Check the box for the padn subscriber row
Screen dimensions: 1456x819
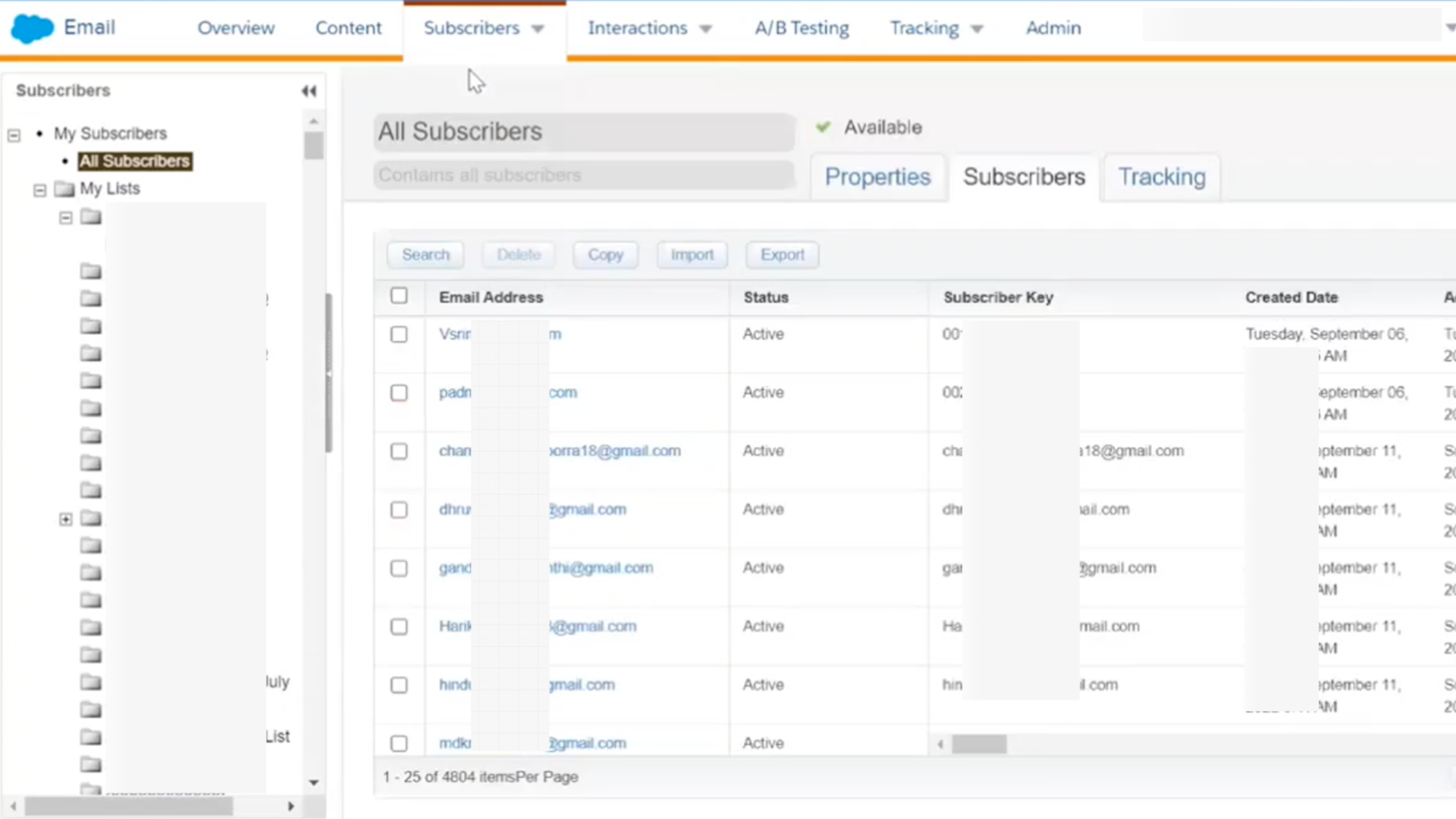point(399,393)
